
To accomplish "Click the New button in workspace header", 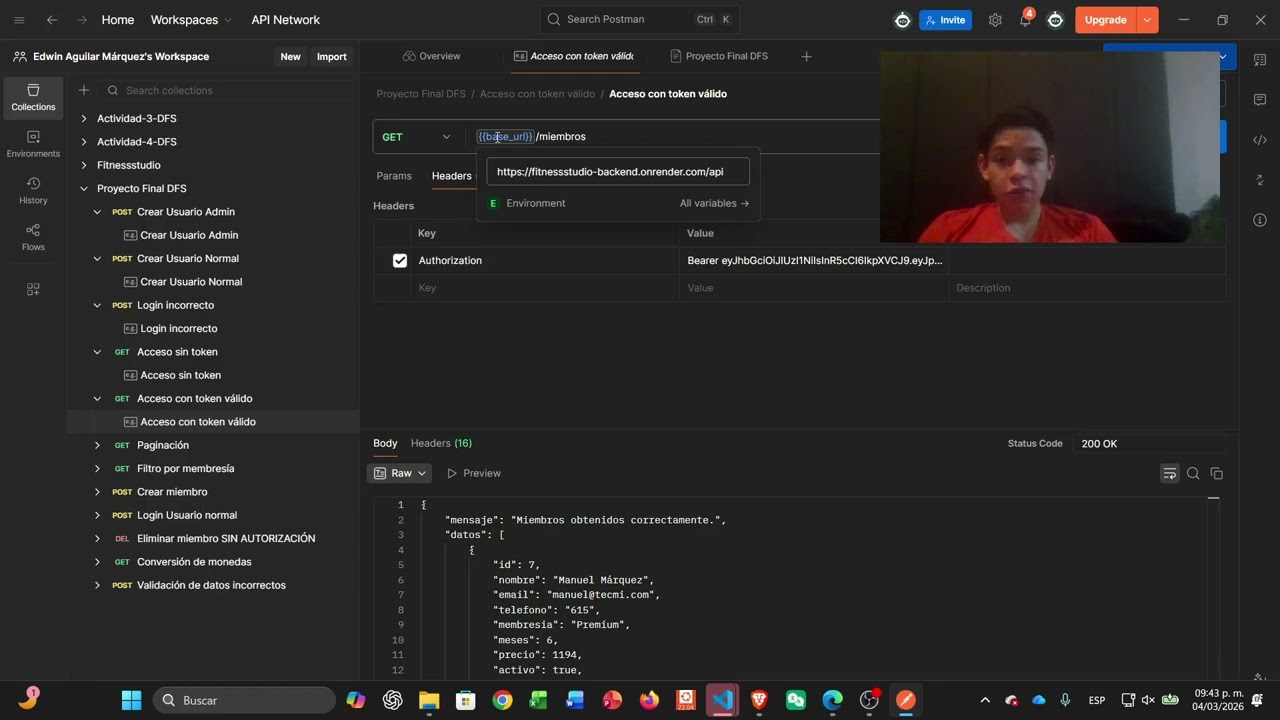I will 290,57.
